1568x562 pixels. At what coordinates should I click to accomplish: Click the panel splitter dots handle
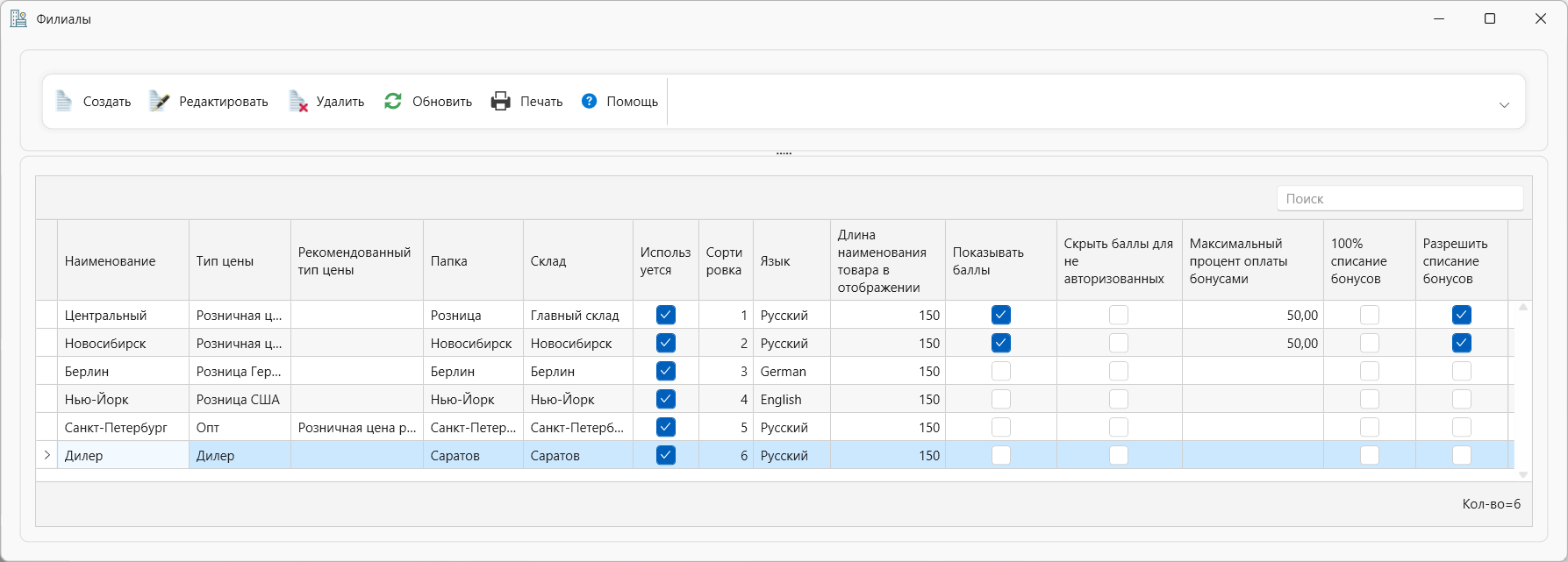[x=784, y=153]
